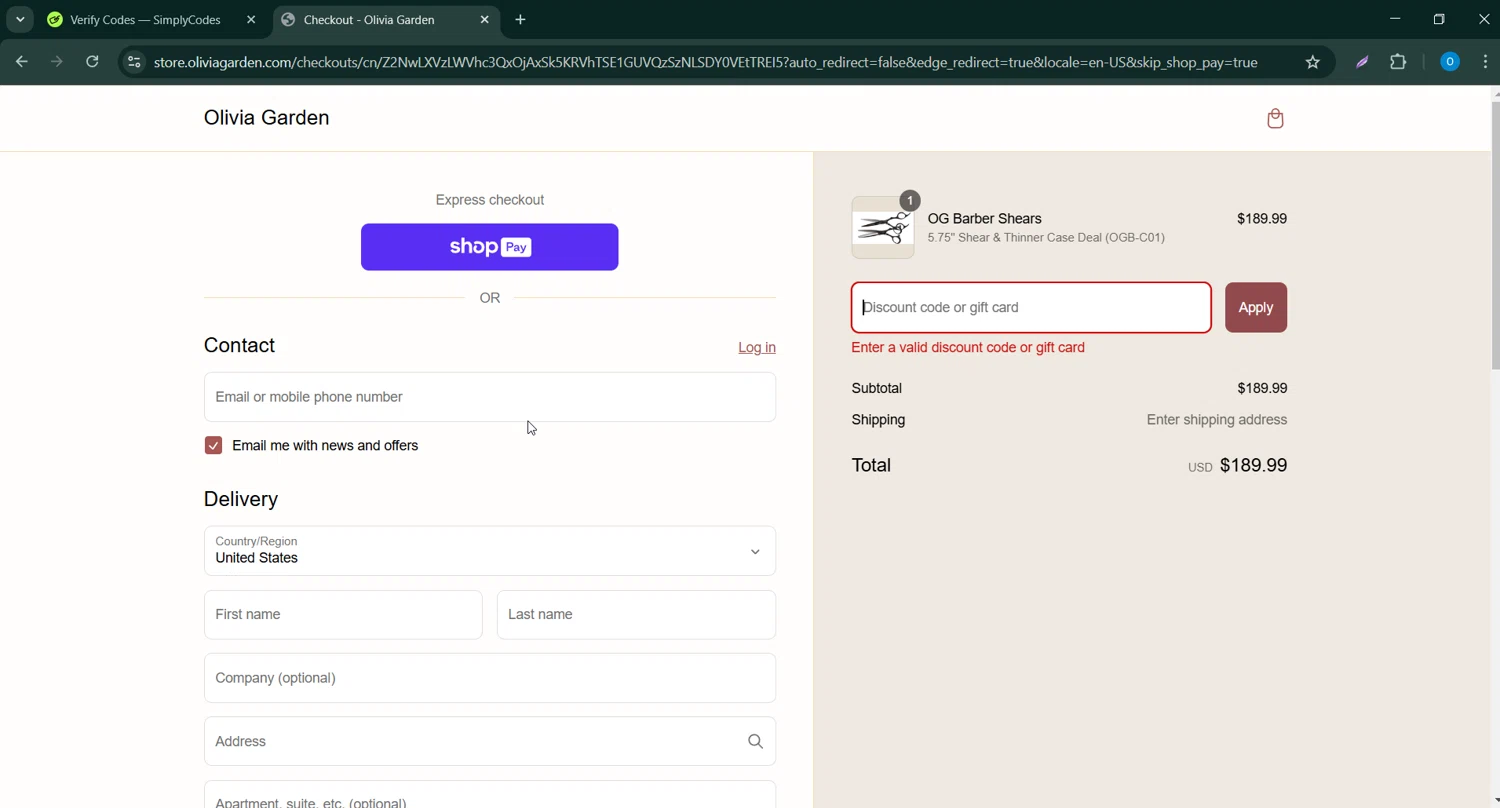Click the Express checkout label
1500x808 pixels.
pos(490,200)
